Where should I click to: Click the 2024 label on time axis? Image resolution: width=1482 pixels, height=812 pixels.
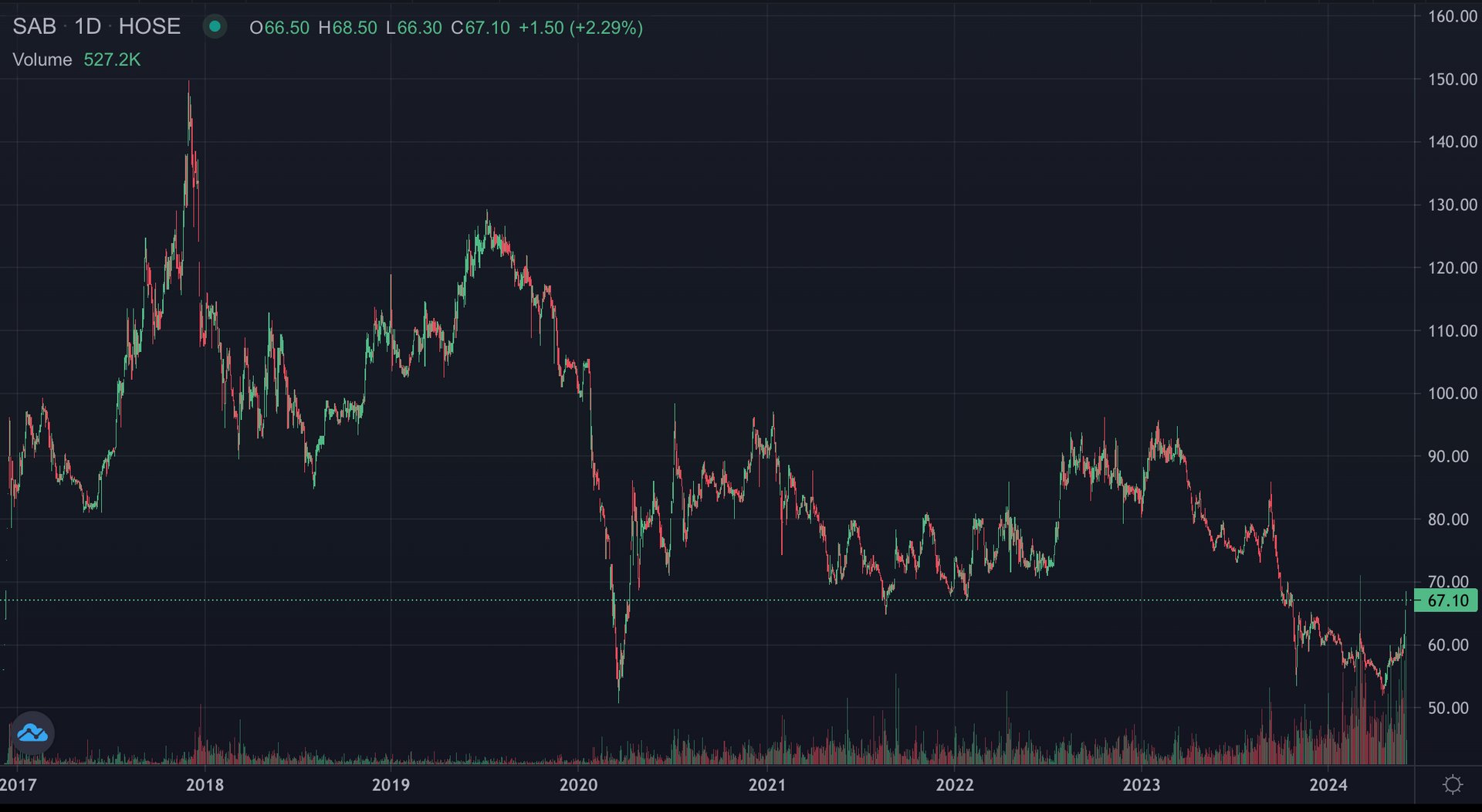tap(1328, 785)
